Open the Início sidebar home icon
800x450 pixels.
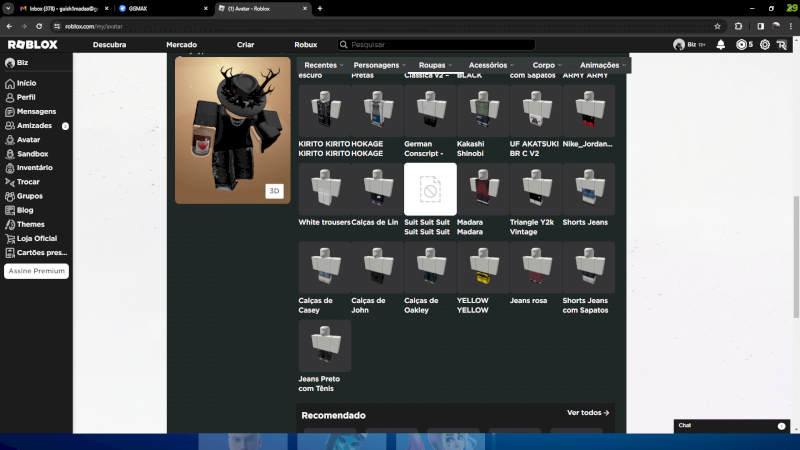pyautogui.click(x=10, y=83)
